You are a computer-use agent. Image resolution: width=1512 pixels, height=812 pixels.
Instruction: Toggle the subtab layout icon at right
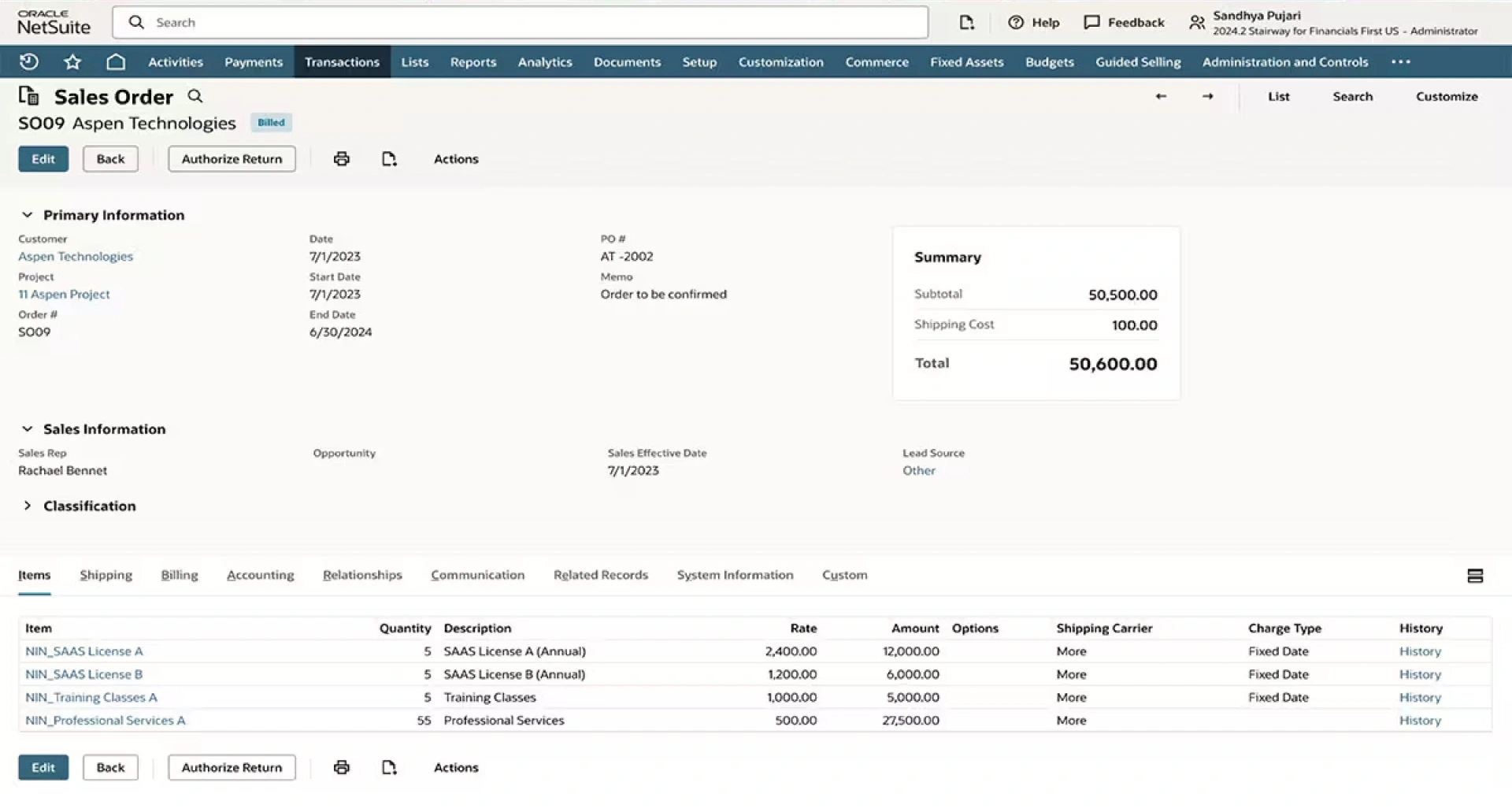click(1475, 576)
